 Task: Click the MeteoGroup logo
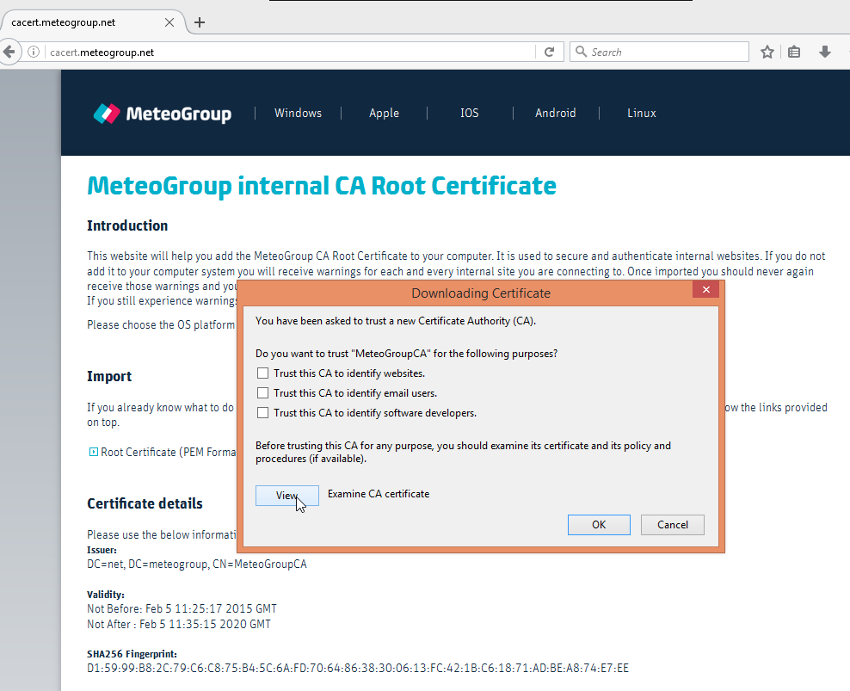(x=162, y=114)
